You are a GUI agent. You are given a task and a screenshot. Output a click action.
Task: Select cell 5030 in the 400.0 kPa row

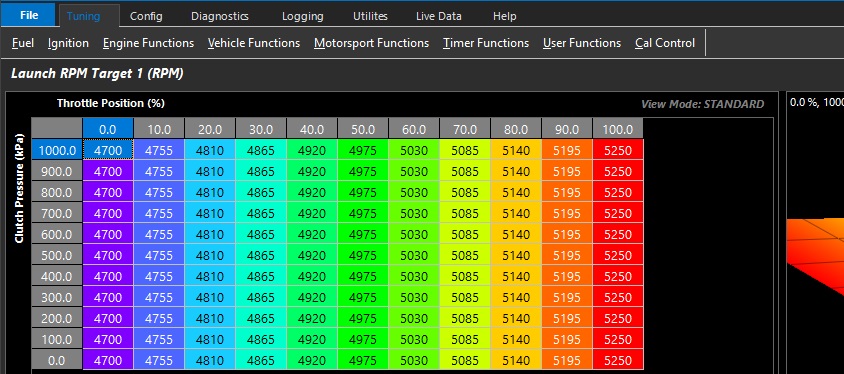414,276
